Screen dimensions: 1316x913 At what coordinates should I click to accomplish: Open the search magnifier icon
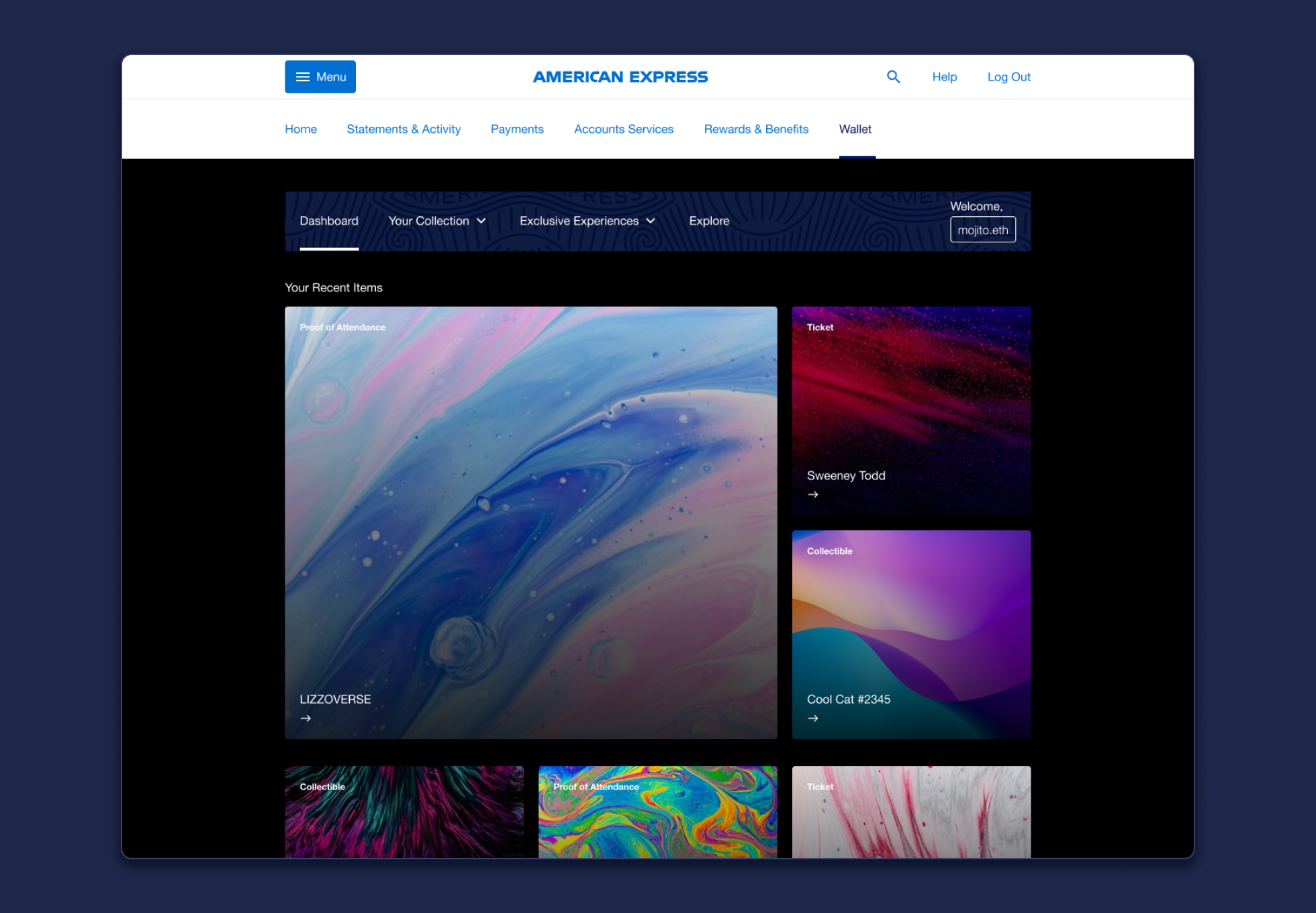[893, 77]
